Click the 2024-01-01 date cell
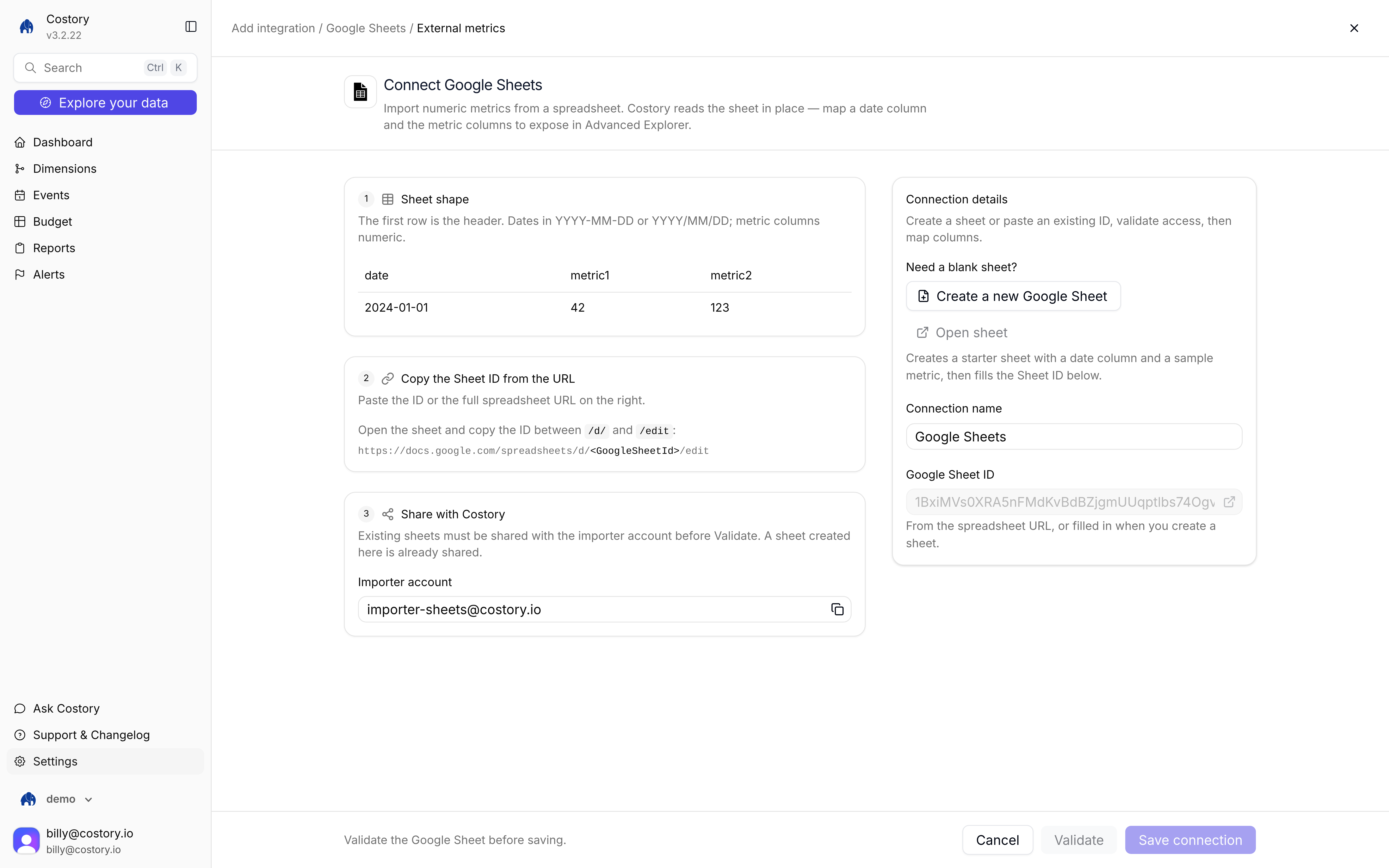This screenshot has width=1389, height=868. 397,308
